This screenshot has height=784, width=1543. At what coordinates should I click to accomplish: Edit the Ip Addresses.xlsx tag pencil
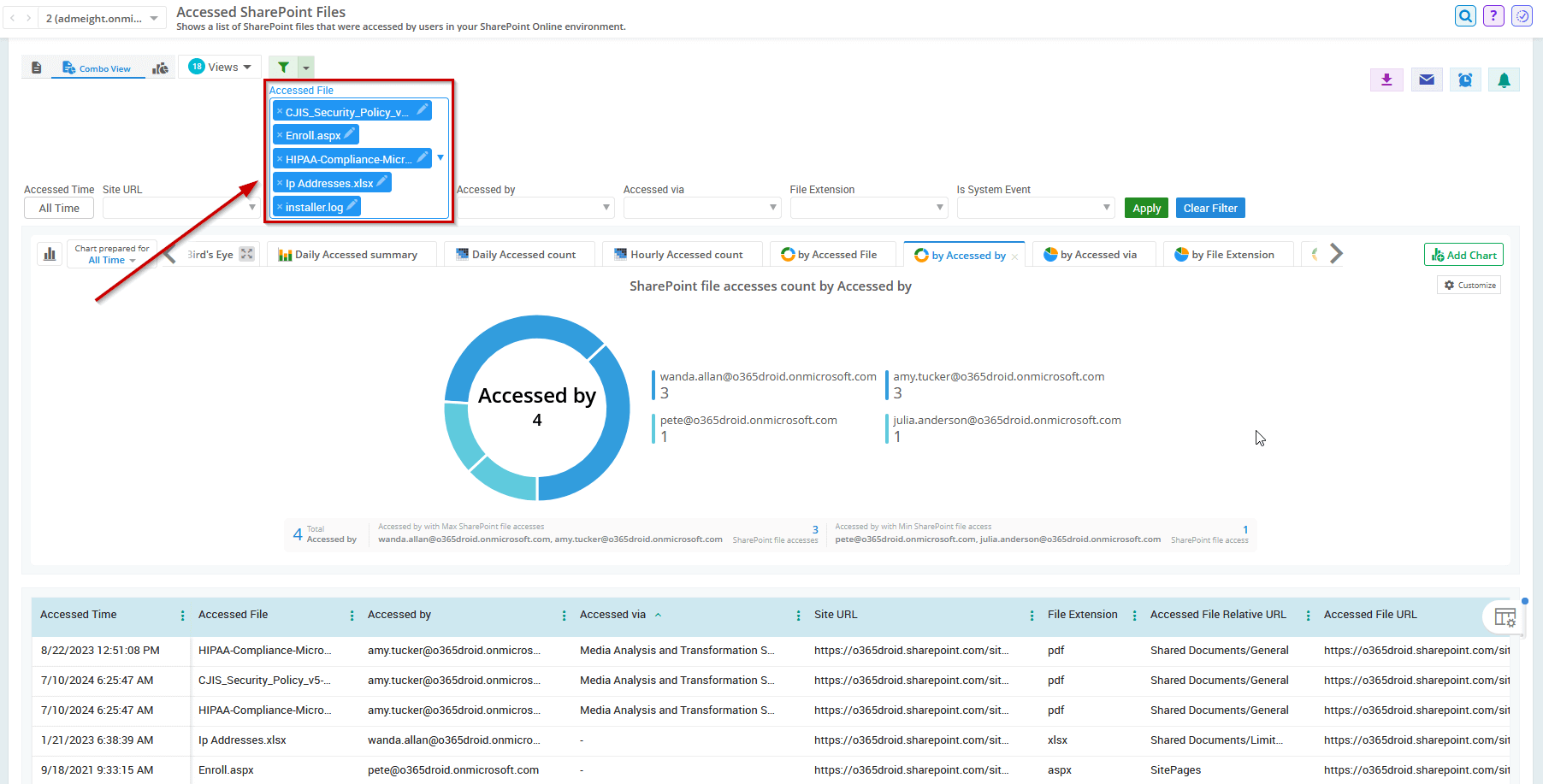coord(381,181)
